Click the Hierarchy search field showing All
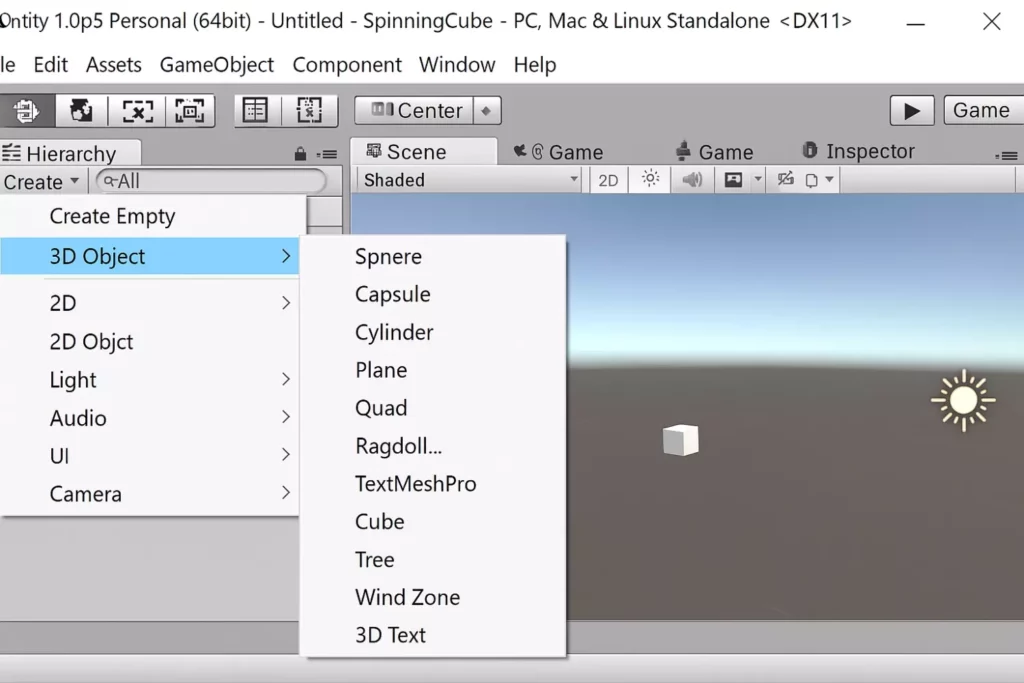 pos(211,181)
